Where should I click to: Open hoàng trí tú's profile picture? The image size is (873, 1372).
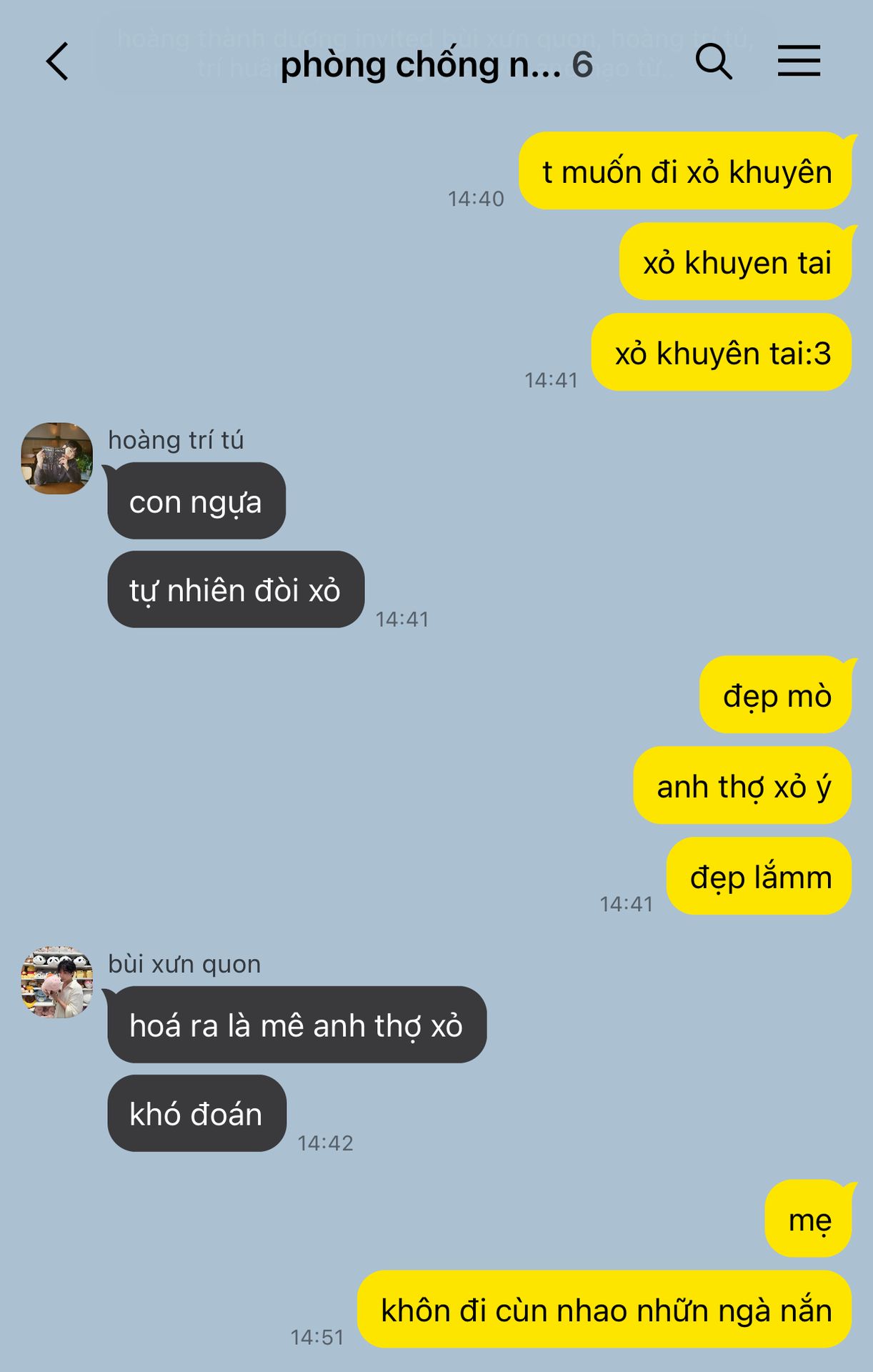click(x=57, y=458)
